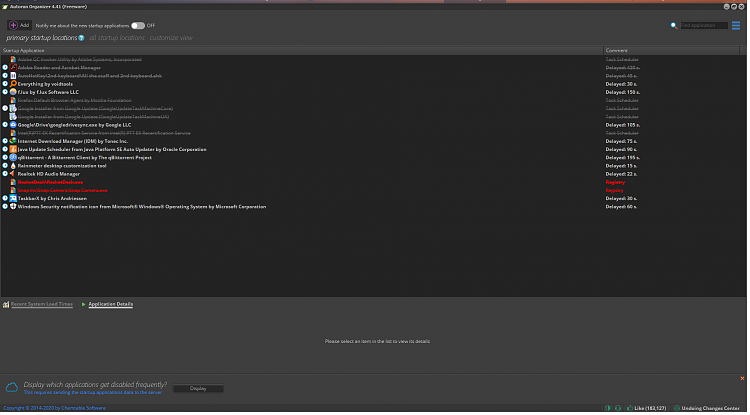
Task: Click the Java Update Scheduler icon
Action: (13, 150)
